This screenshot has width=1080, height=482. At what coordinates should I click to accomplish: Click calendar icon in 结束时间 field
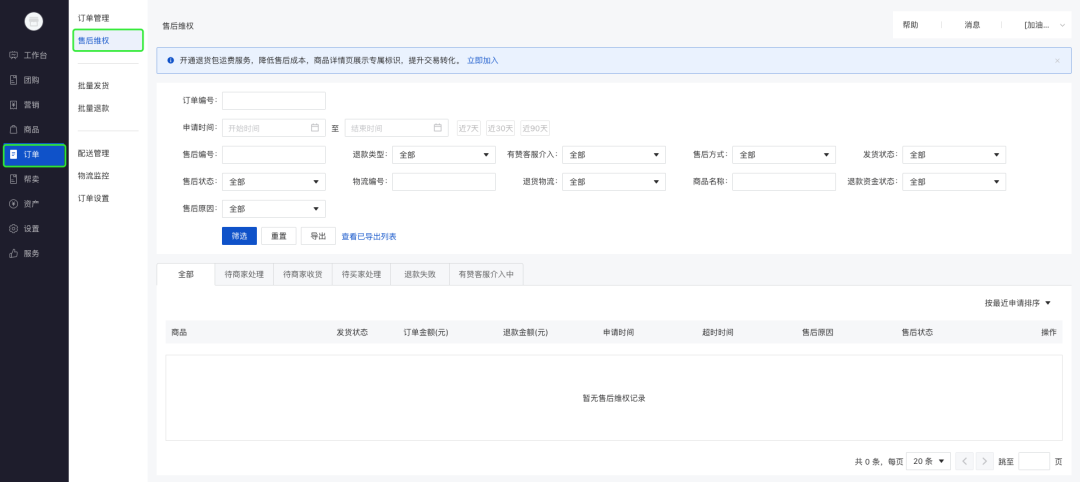[437, 127]
